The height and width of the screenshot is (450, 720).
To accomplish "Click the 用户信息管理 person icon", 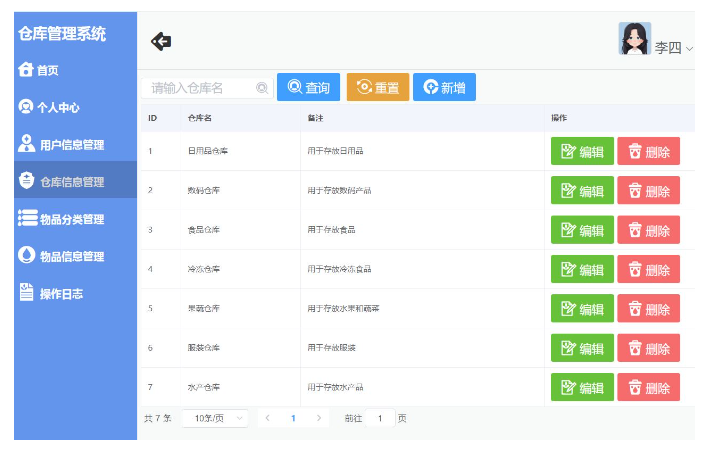I will click(x=26, y=143).
